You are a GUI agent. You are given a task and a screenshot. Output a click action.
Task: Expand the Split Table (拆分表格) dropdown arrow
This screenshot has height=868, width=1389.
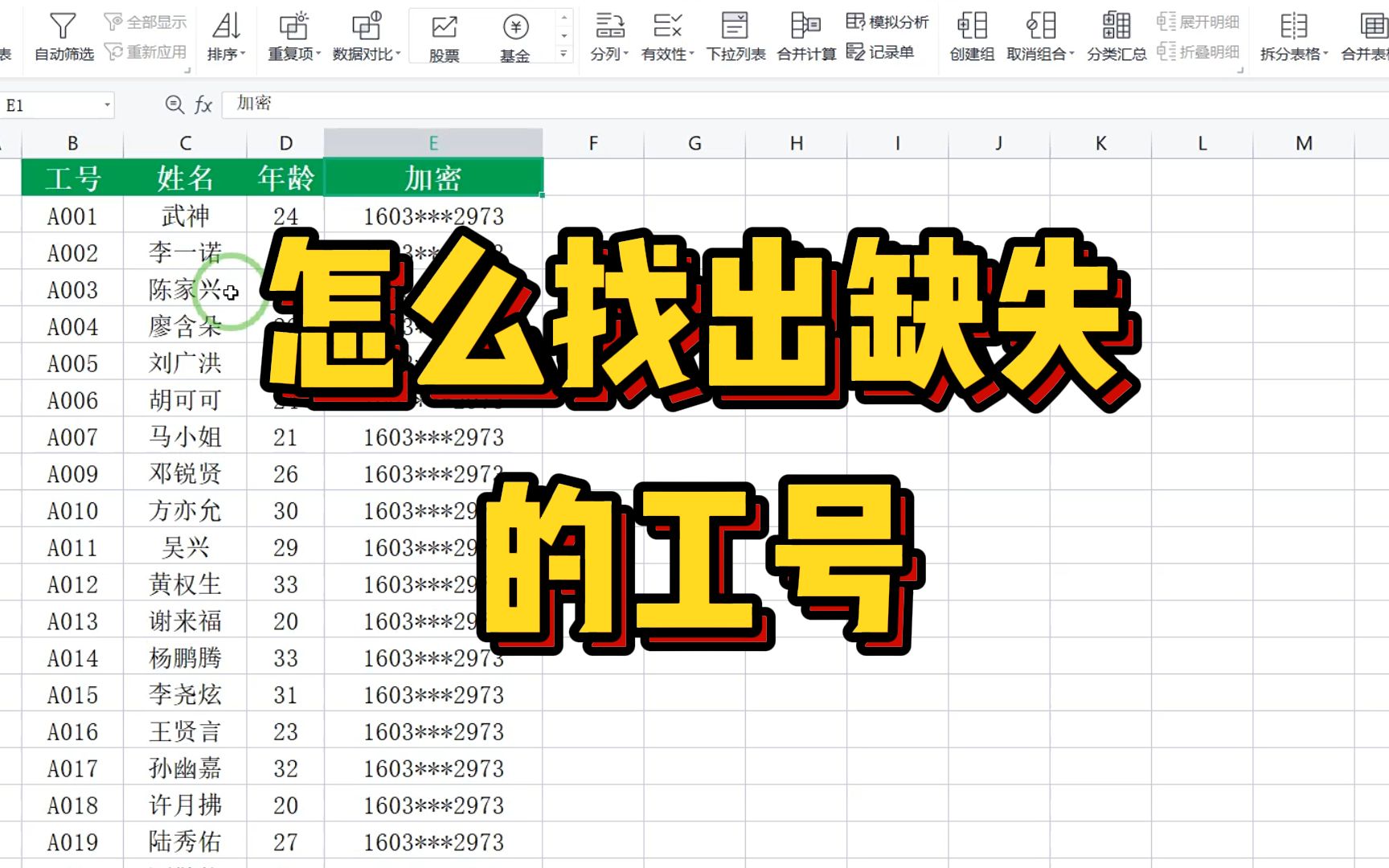coord(1325,55)
